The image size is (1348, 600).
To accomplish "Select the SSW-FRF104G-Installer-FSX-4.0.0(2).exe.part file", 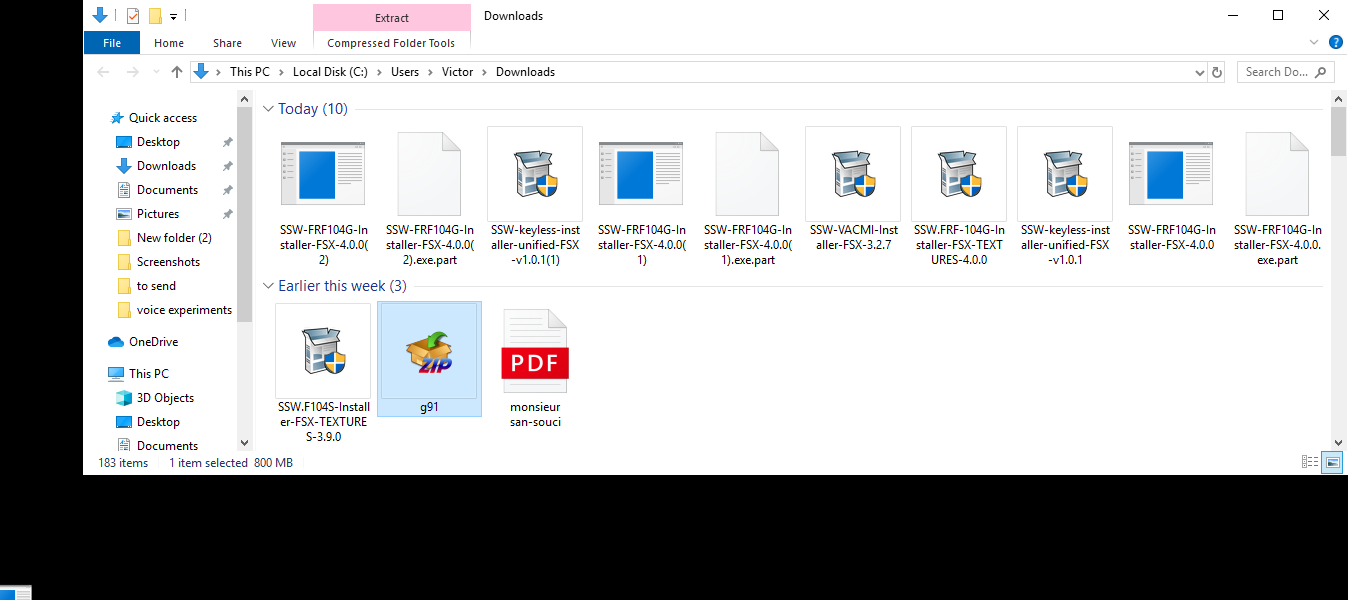I will (429, 198).
